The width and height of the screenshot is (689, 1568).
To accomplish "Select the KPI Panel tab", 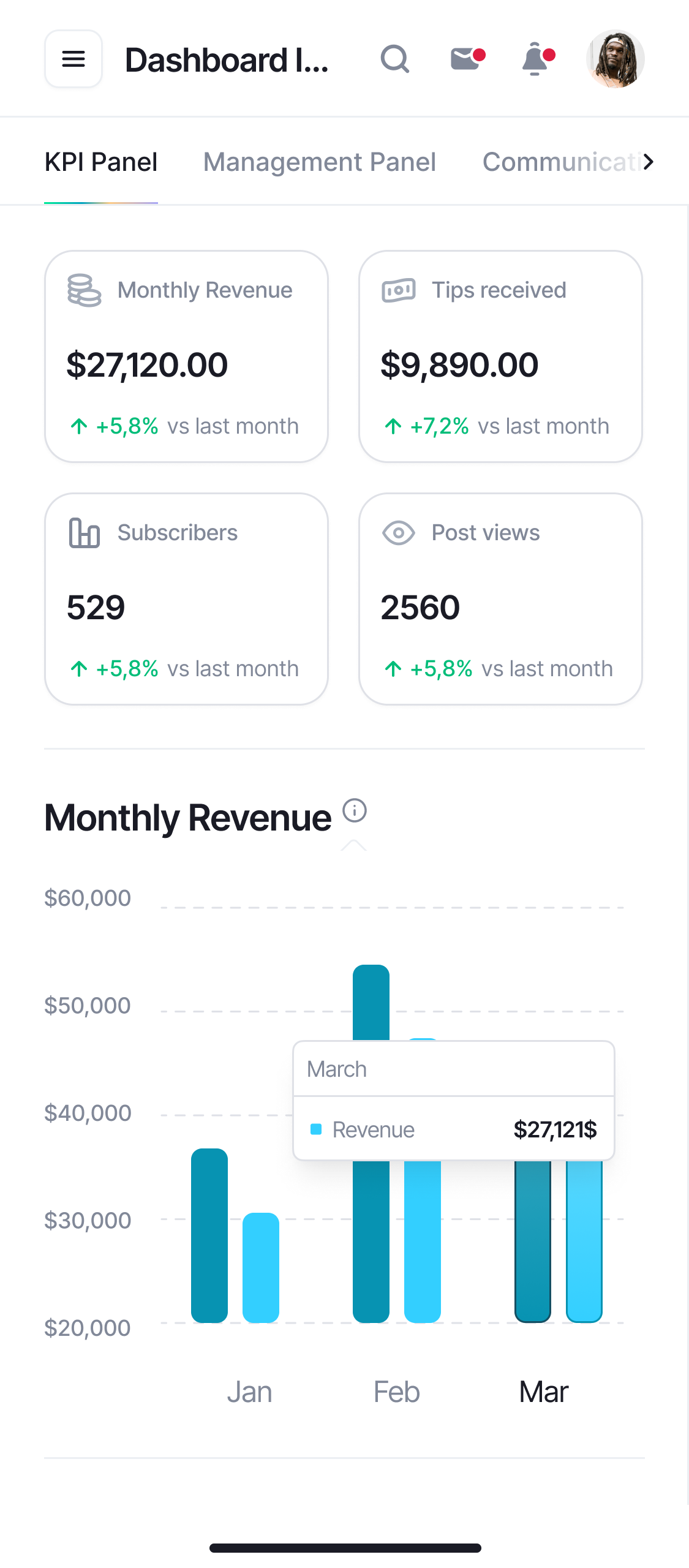I will (101, 162).
